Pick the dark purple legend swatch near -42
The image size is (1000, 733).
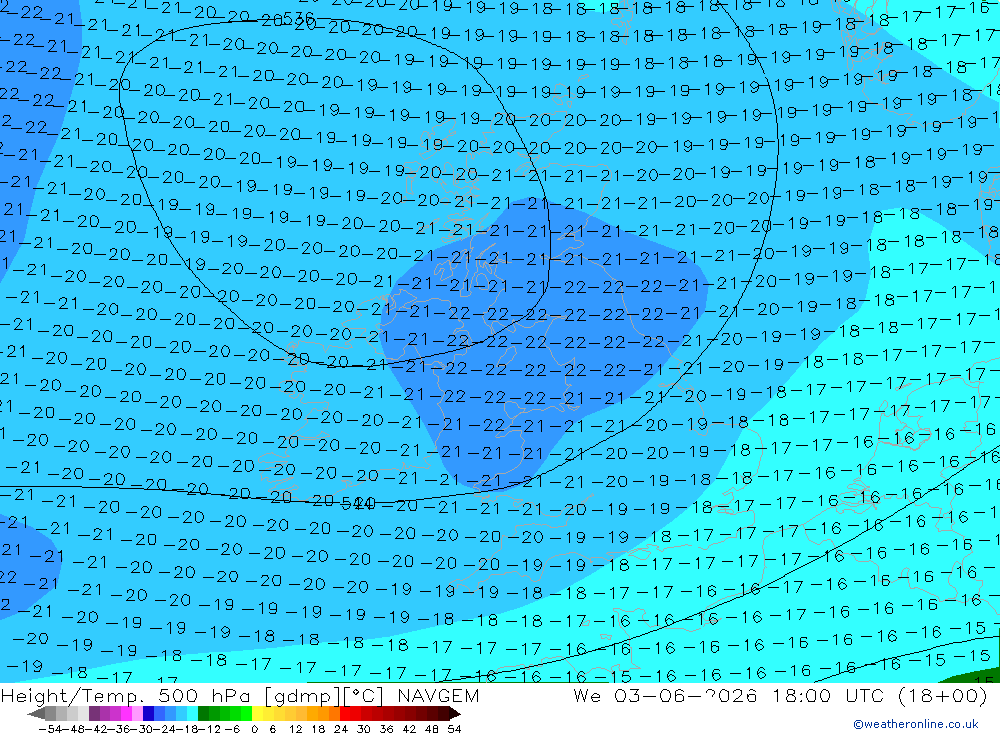pyautogui.click(x=94, y=713)
